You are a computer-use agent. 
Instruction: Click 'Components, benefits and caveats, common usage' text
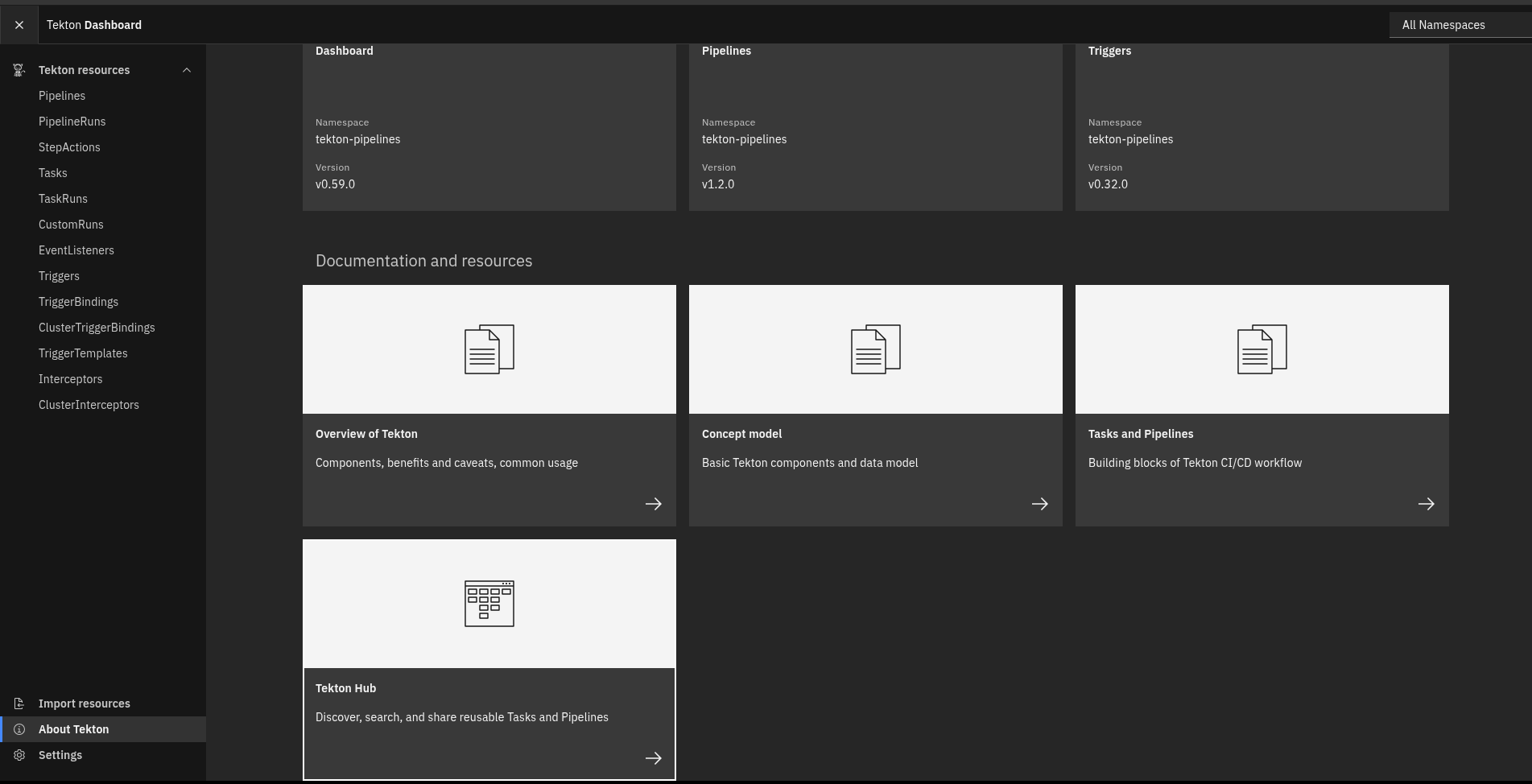click(x=447, y=463)
